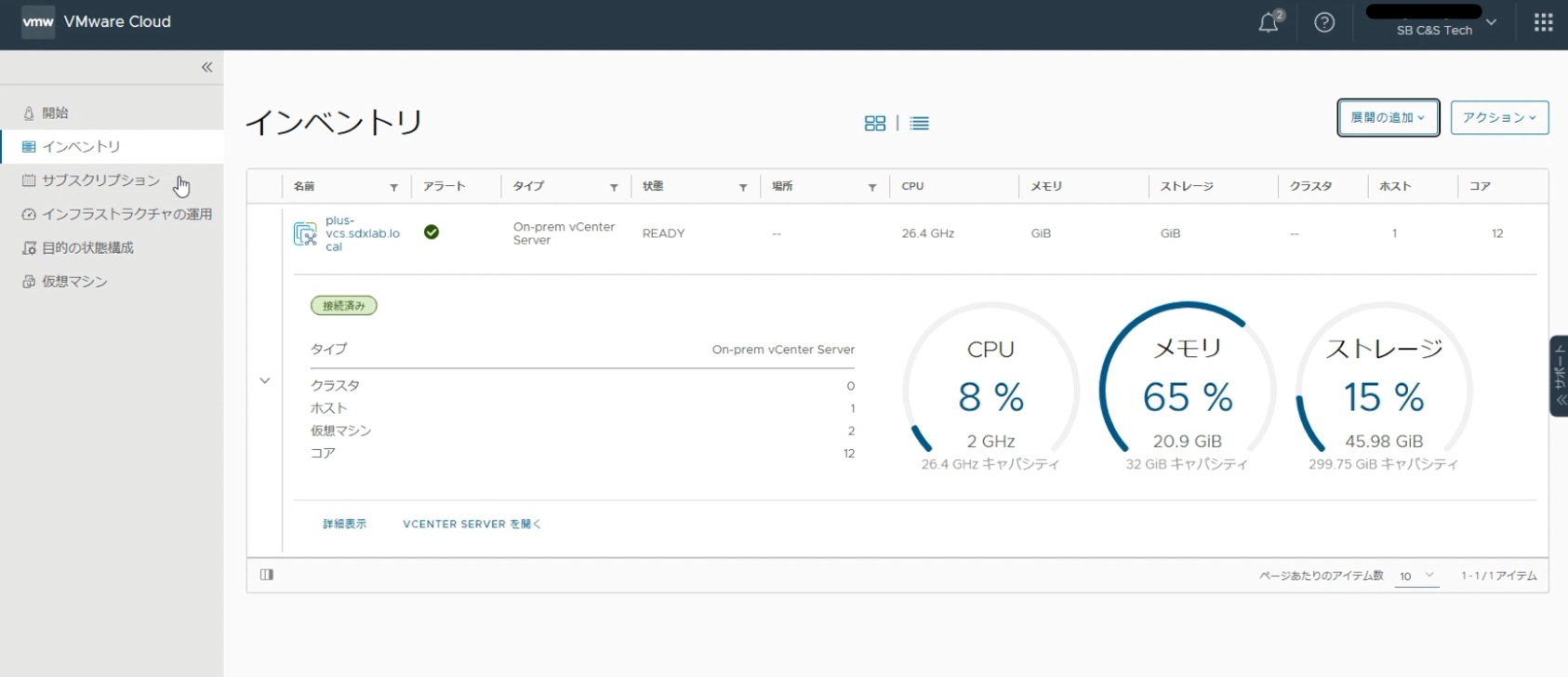The width and height of the screenshot is (1568, 677).
Task: Filter the 状態 column
Action: [743, 187]
